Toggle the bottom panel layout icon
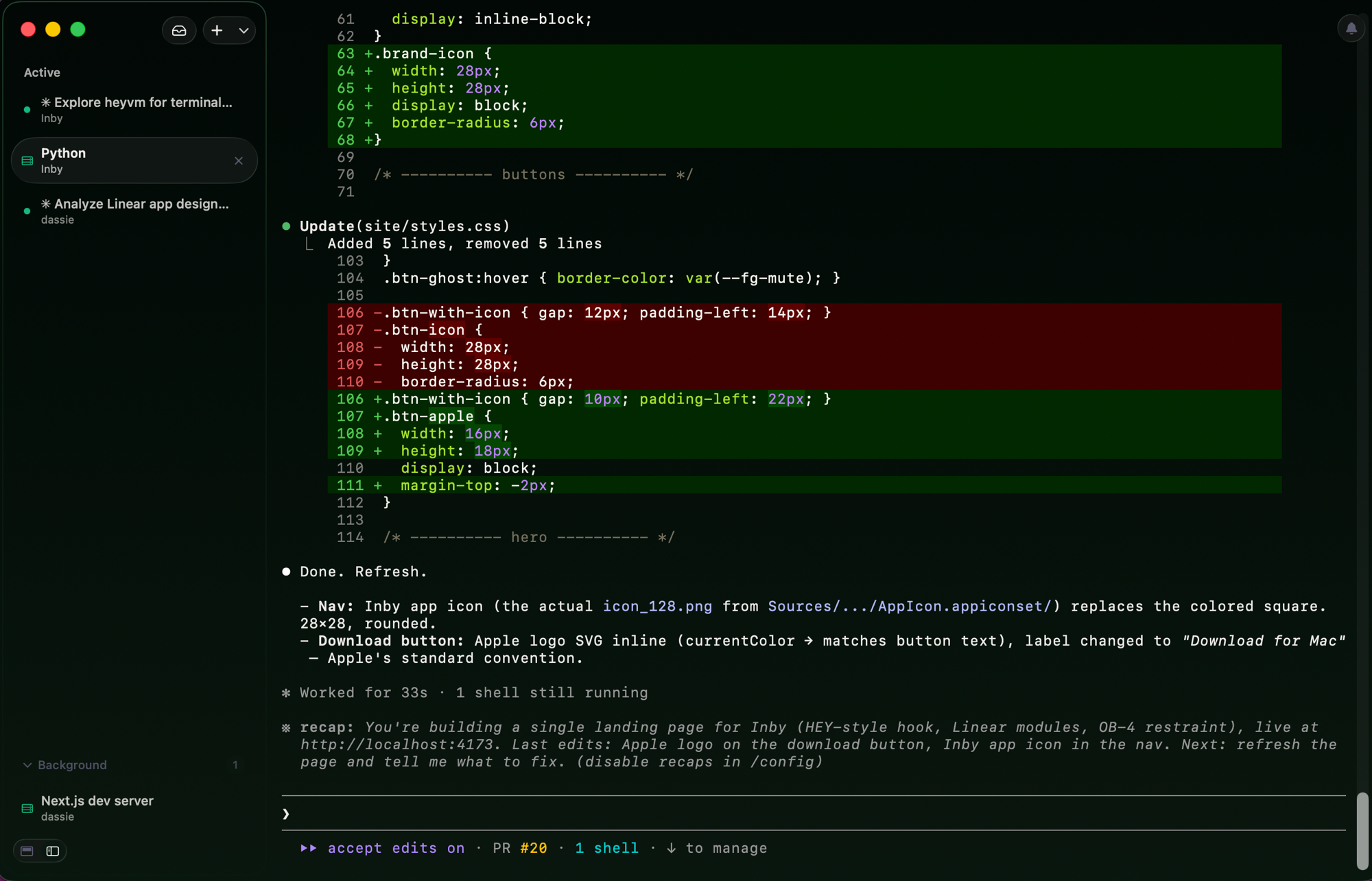The width and height of the screenshot is (1372, 881). point(27,851)
